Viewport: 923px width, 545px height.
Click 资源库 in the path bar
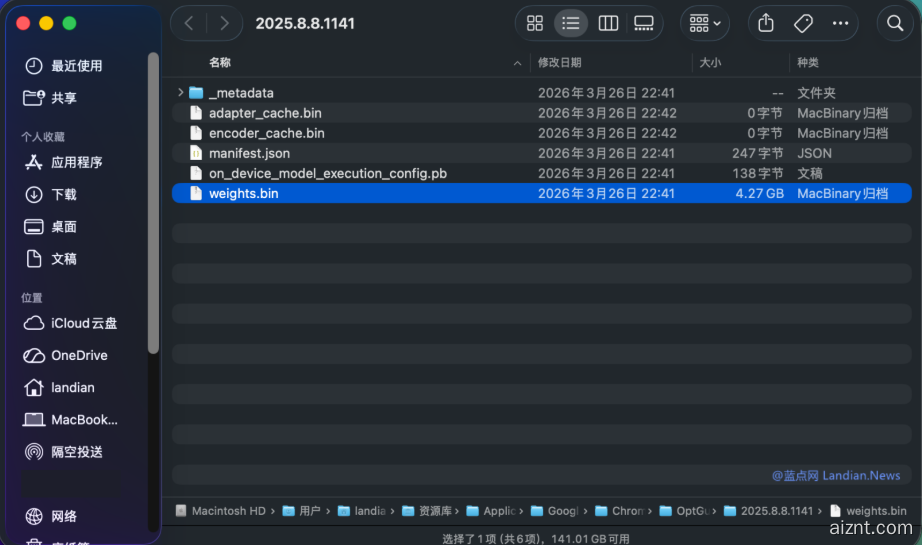pos(427,511)
